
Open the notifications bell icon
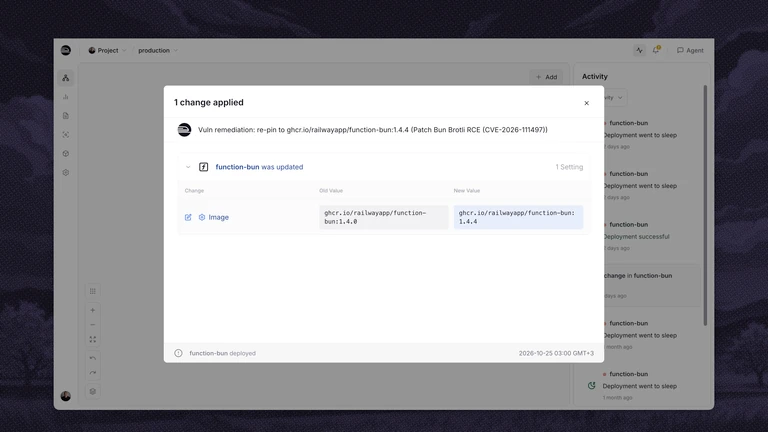656,50
